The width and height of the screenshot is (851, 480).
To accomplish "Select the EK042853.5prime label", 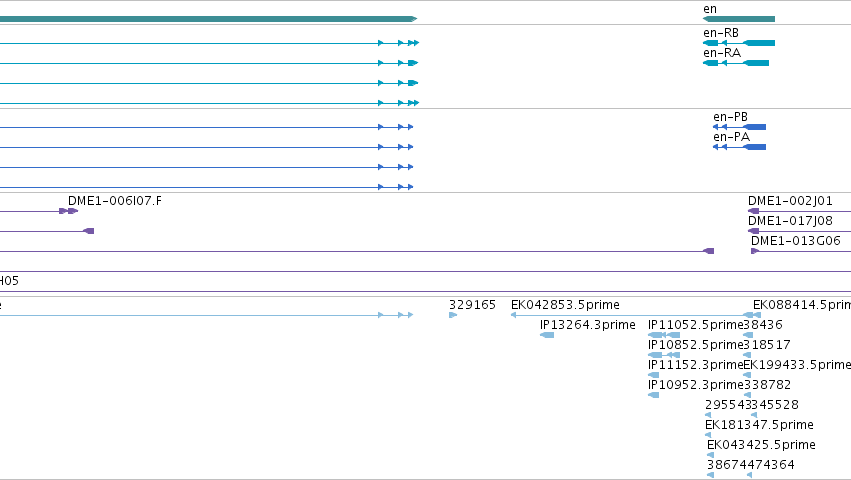I will point(565,305).
